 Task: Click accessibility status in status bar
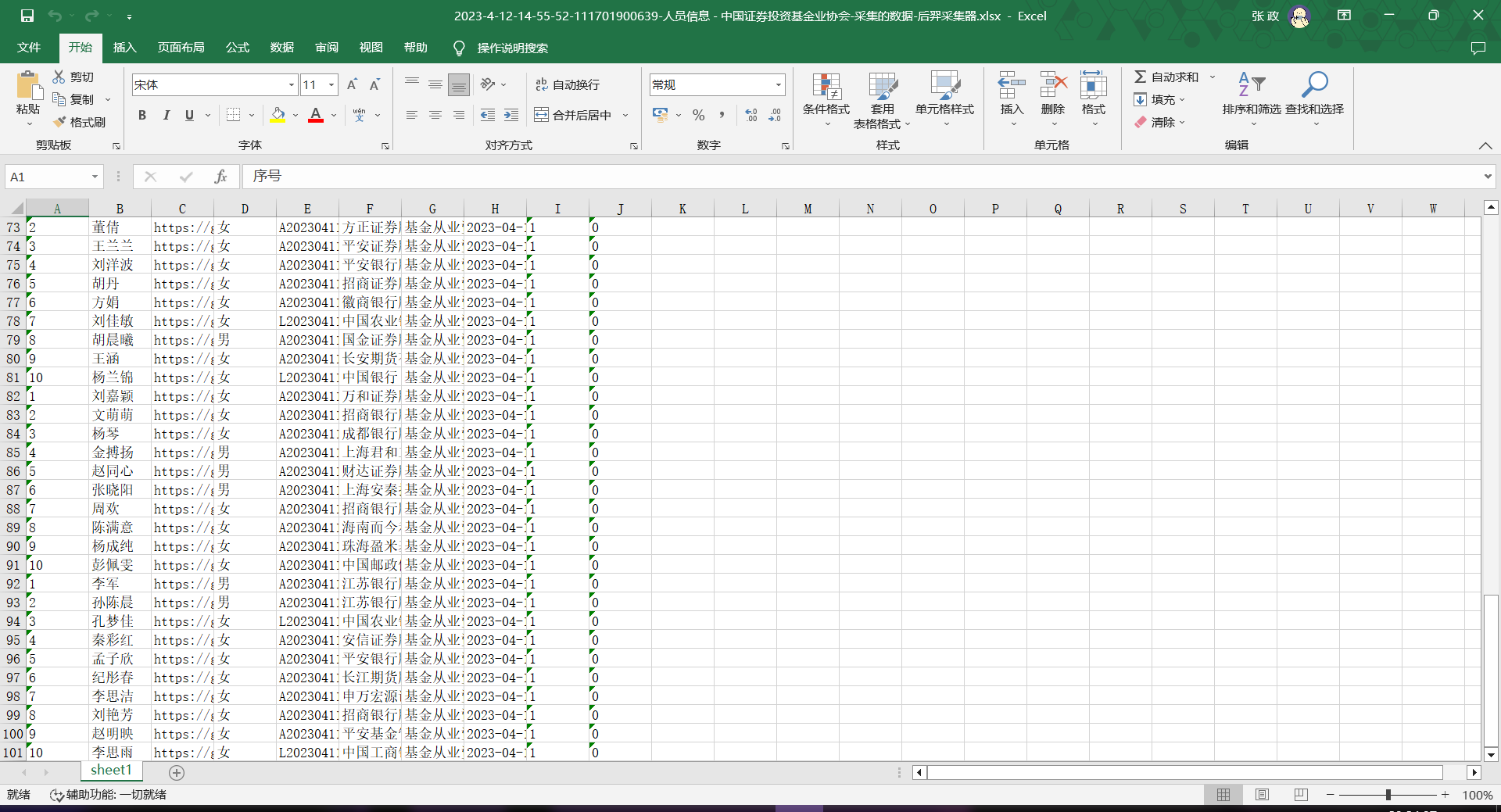click(x=109, y=795)
